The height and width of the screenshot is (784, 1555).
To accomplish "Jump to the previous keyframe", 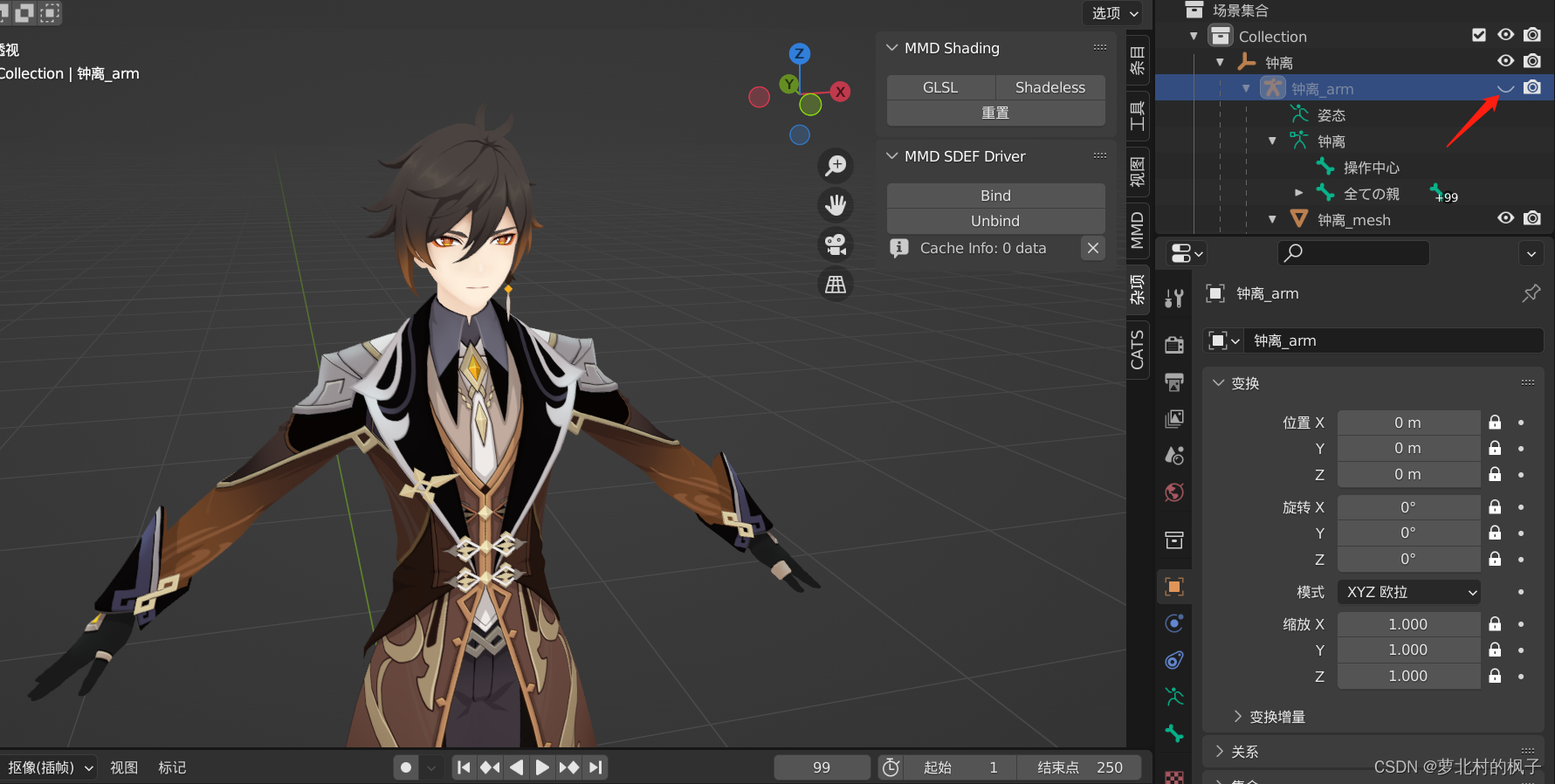I will click(490, 767).
